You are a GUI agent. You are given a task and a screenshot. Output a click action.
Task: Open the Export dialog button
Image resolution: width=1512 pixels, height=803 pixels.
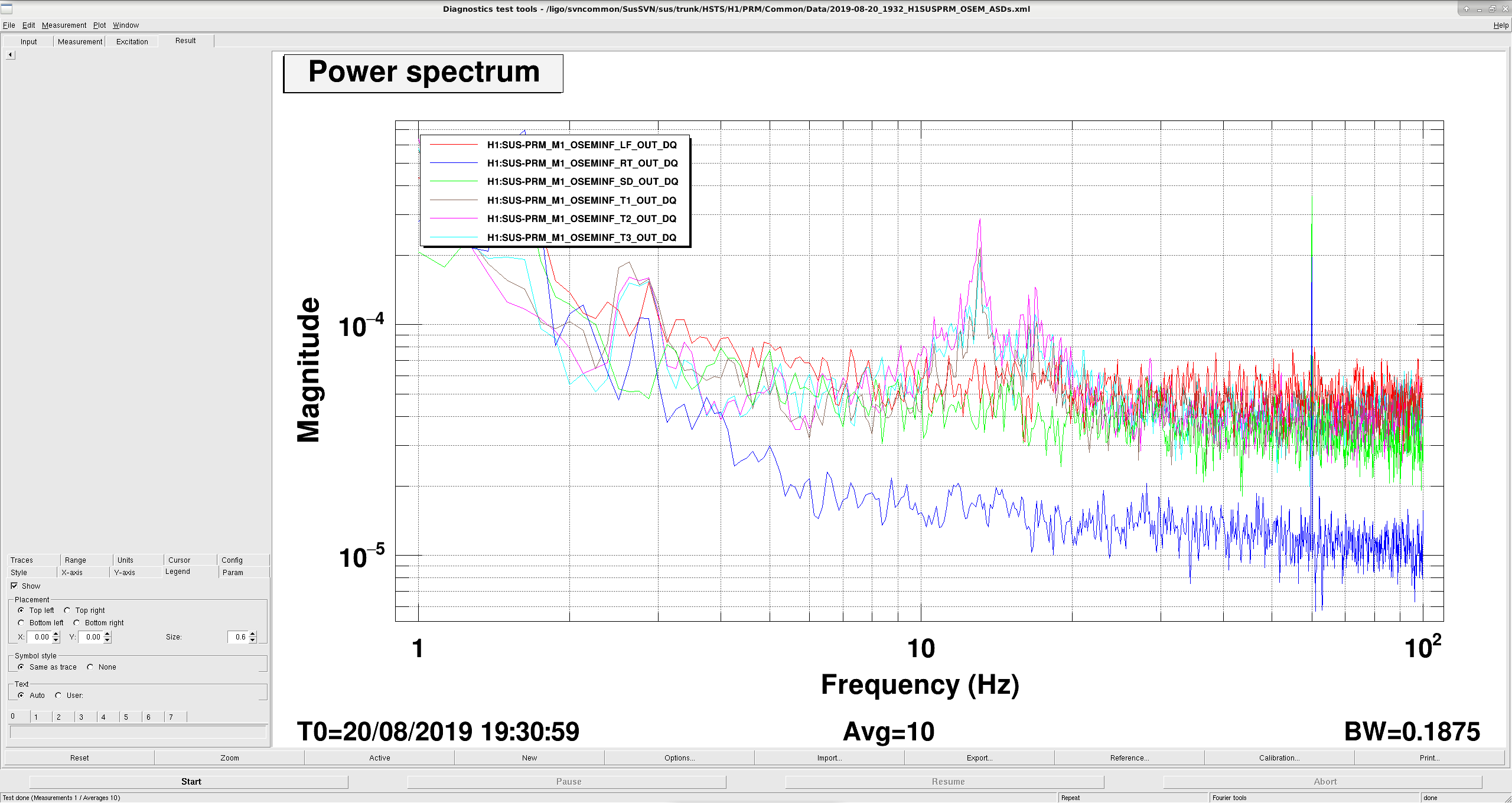979,758
